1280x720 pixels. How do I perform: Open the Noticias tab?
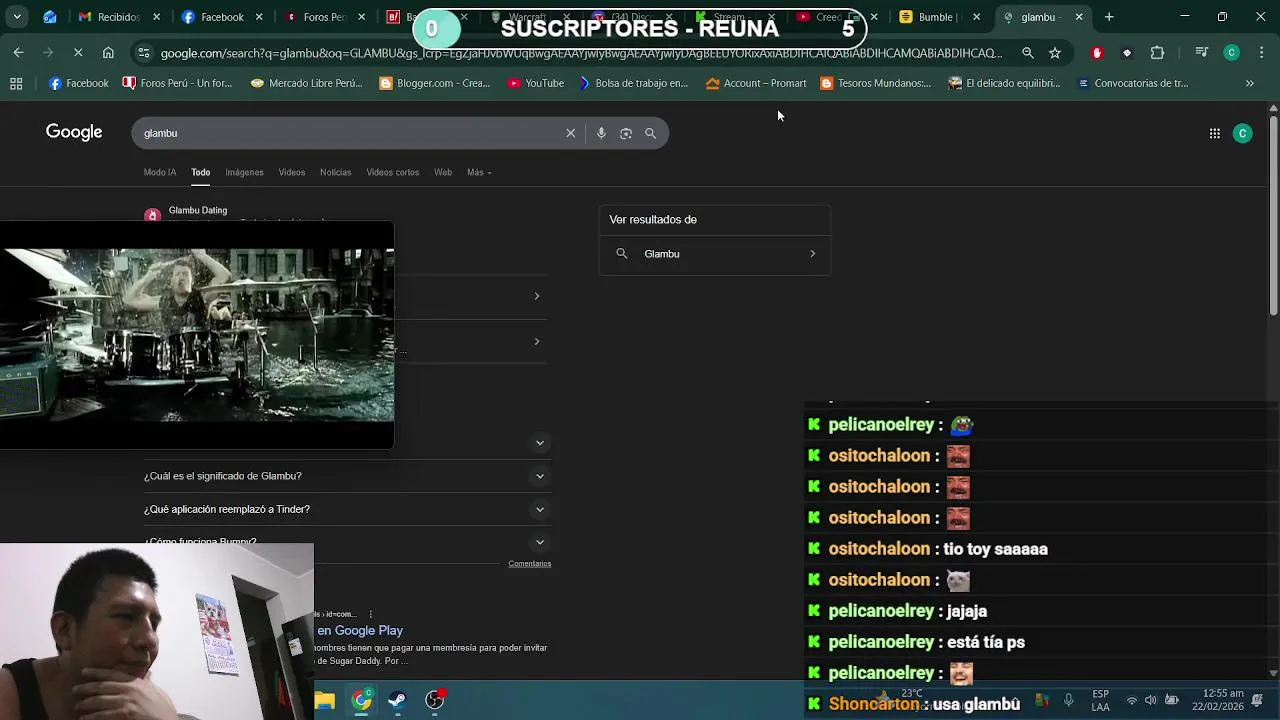pos(336,172)
